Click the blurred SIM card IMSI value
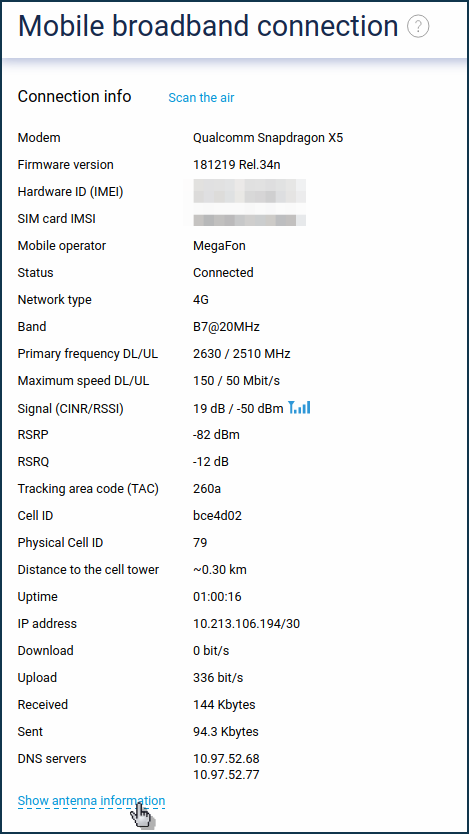The image size is (469, 834). [x=249, y=219]
